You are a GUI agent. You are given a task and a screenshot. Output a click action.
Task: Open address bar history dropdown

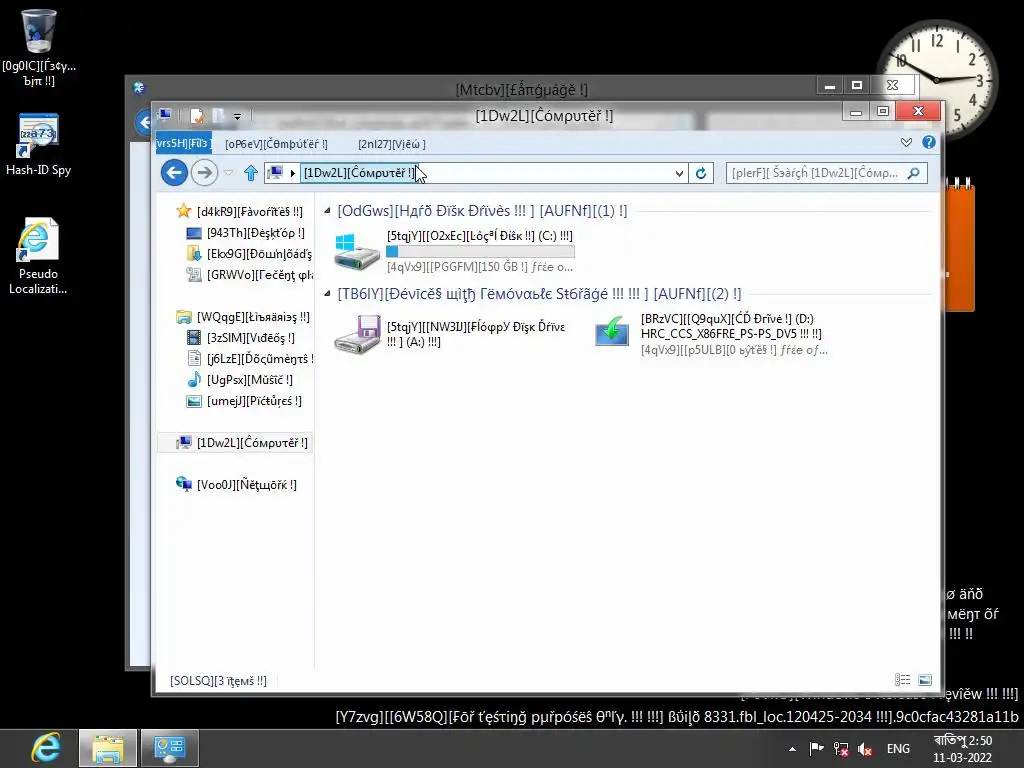pos(679,173)
